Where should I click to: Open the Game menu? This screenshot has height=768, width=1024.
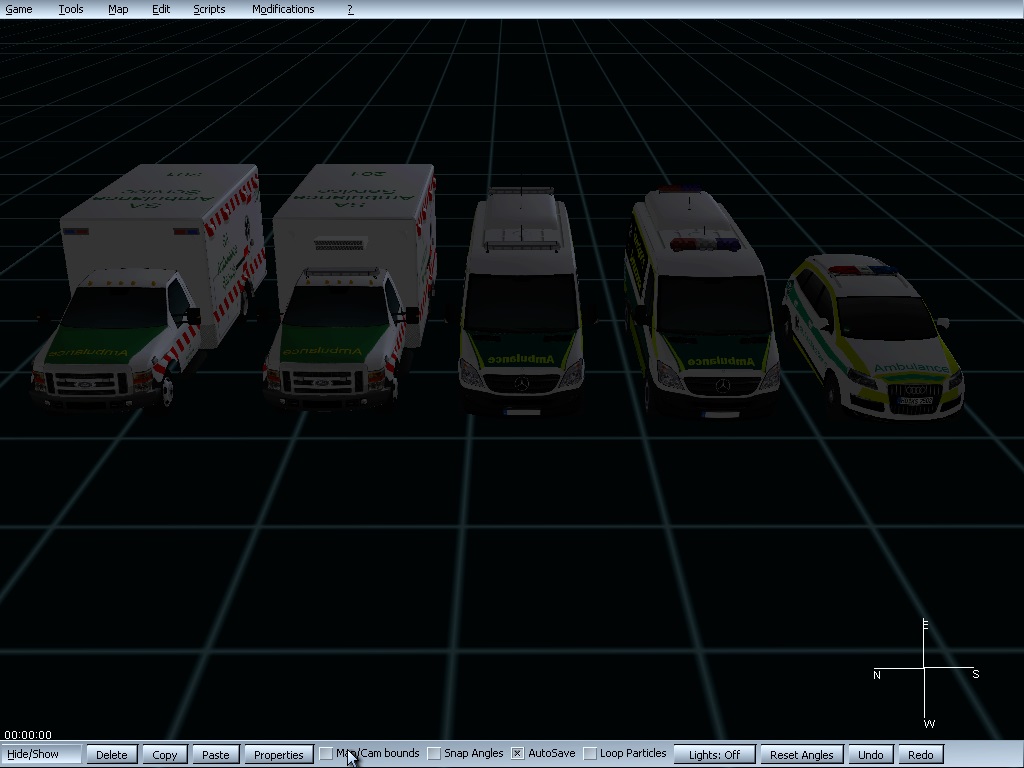19,9
